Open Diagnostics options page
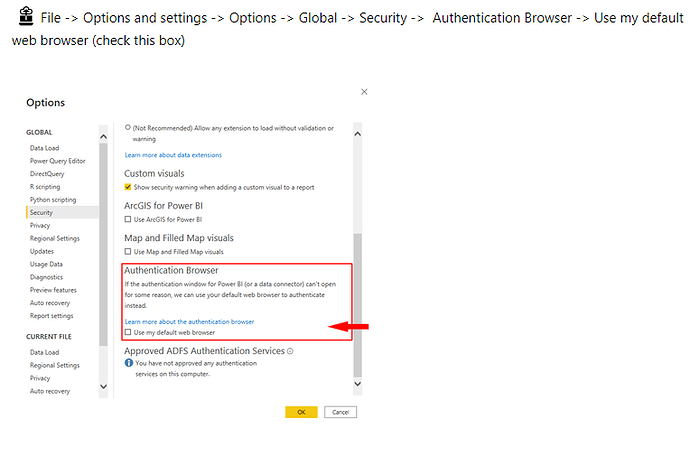690x457 pixels. [x=46, y=277]
